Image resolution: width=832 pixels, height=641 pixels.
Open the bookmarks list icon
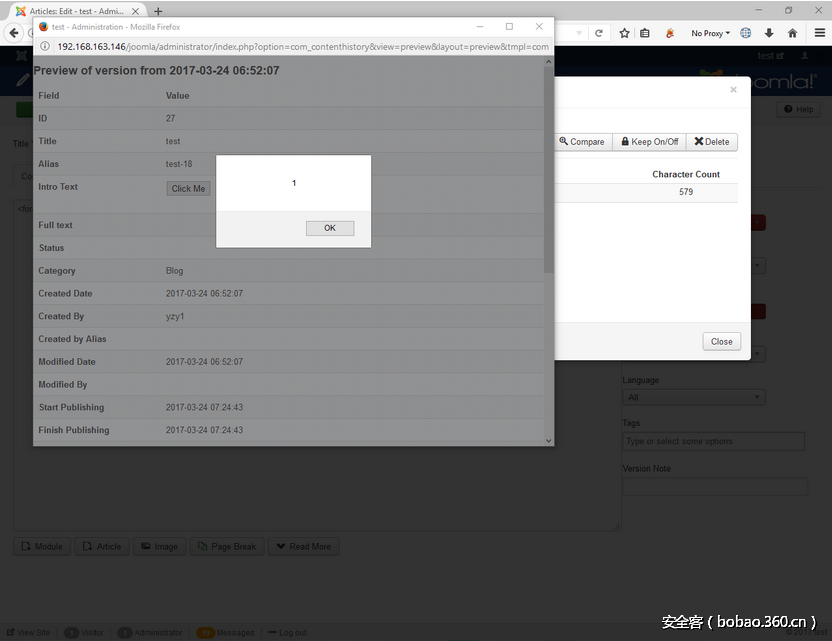(x=645, y=33)
